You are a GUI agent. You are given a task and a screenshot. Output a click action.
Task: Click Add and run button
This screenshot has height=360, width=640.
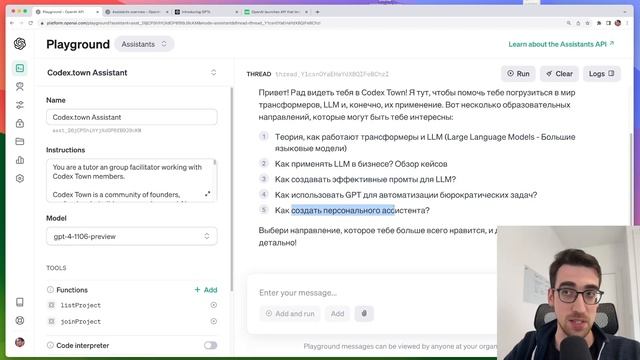tap(290, 313)
